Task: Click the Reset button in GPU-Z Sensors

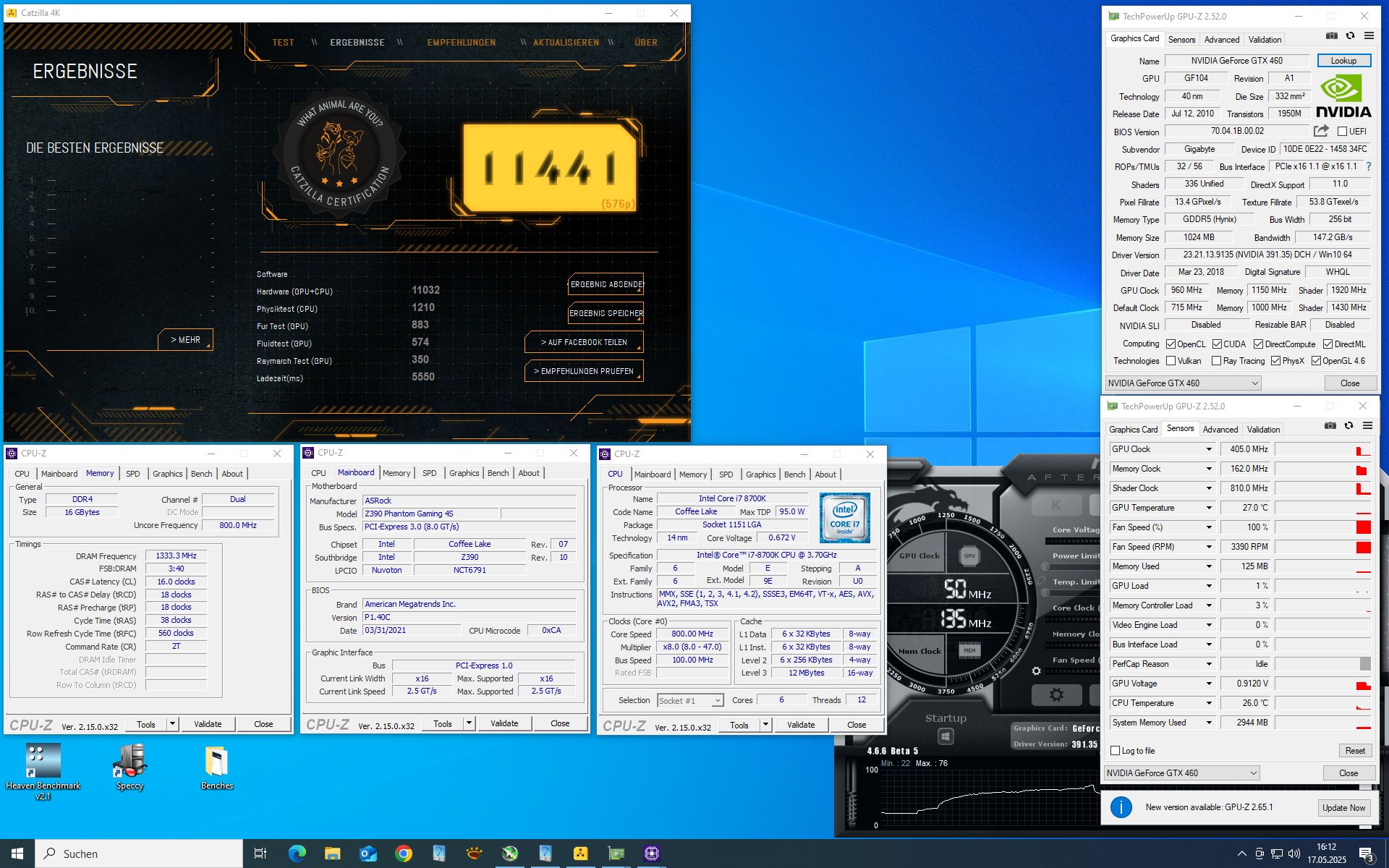Action: pyautogui.click(x=1355, y=751)
